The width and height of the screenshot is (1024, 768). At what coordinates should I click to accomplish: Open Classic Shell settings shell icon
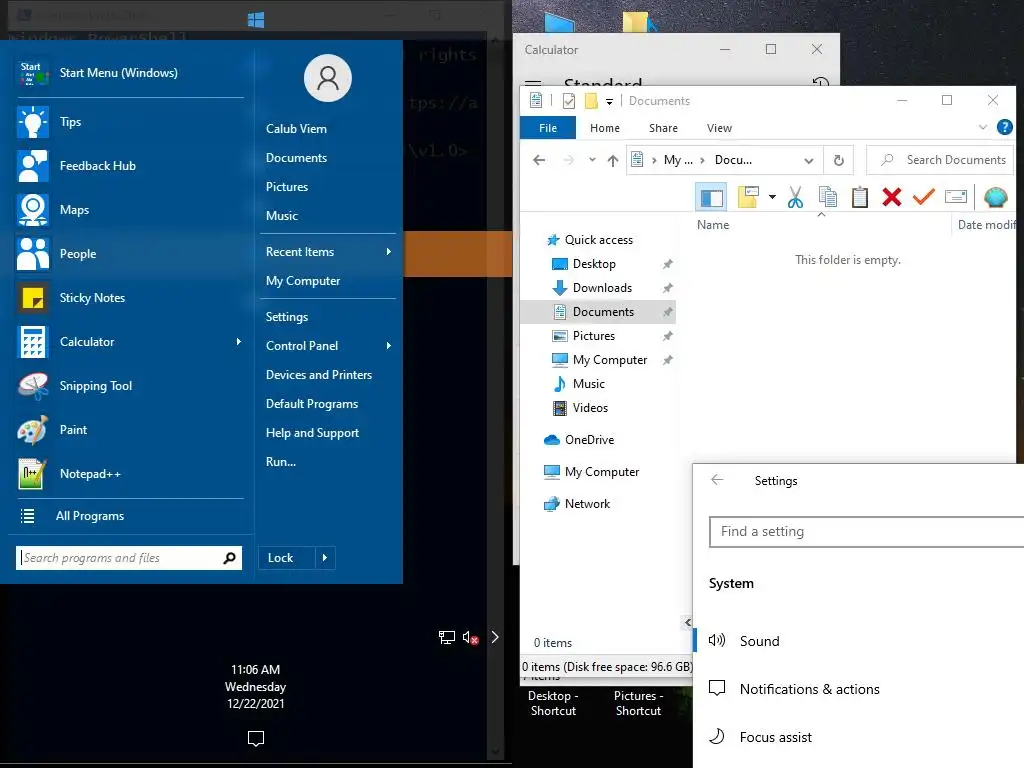(x=995, y=197)
